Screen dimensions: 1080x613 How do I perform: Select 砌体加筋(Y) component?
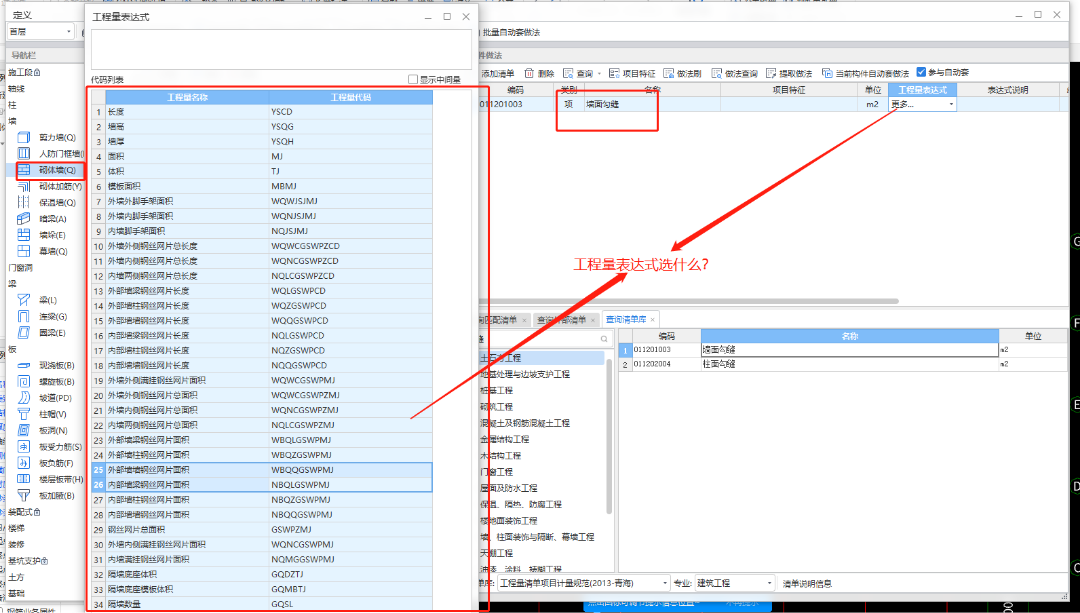tap(60, 187)
